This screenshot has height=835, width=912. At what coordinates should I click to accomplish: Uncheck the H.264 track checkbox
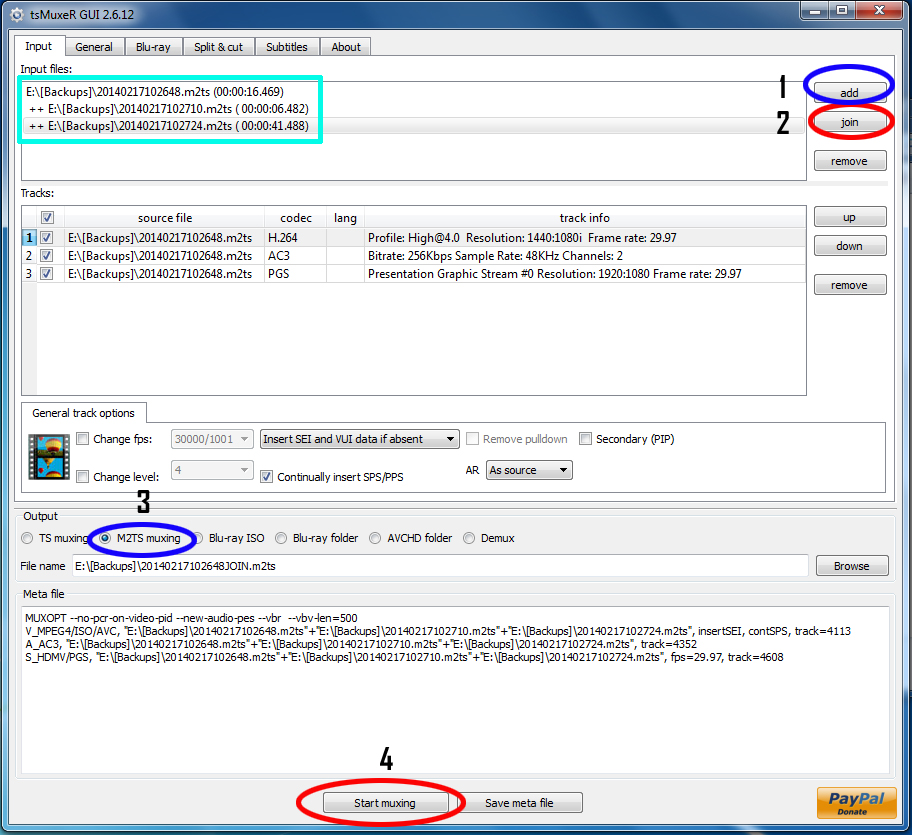[47, 238]
